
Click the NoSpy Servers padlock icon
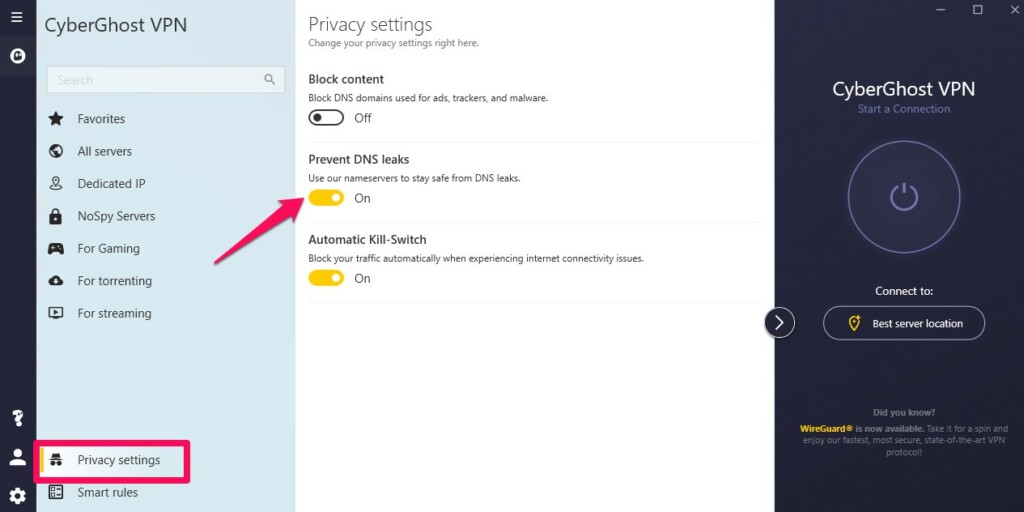(56, 216)
